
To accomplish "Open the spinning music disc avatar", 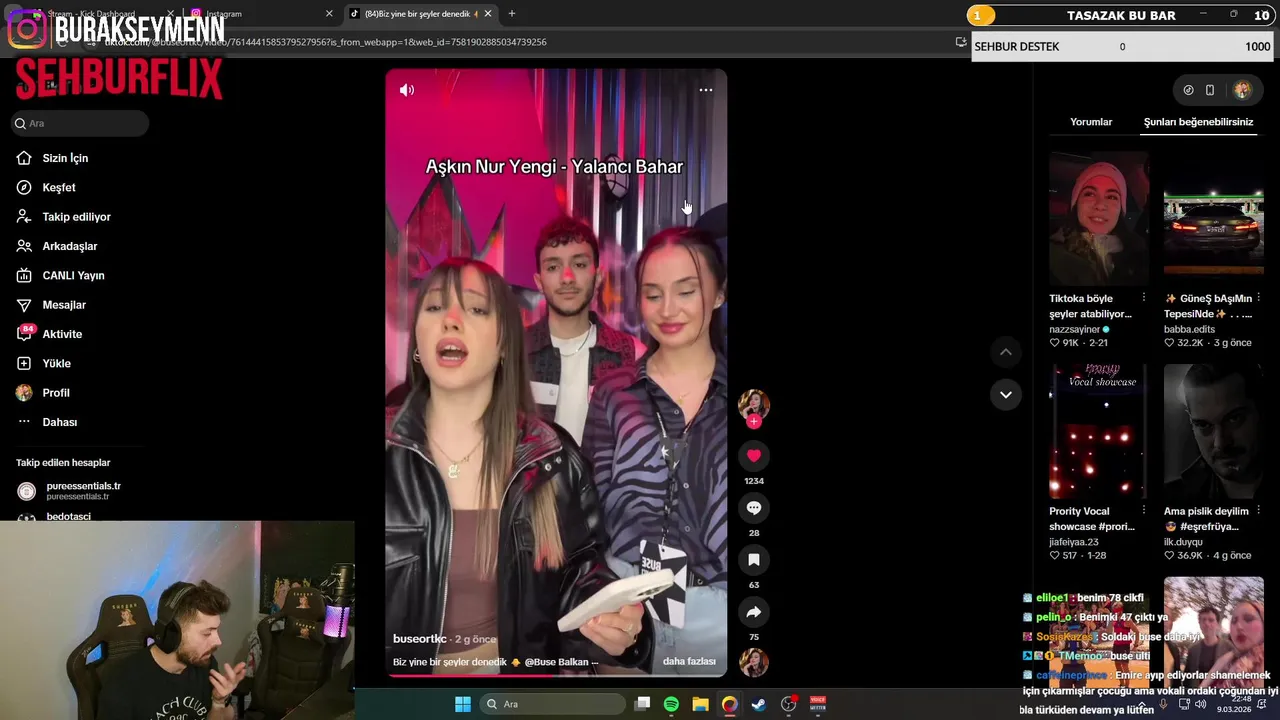I will coord(754,662).
